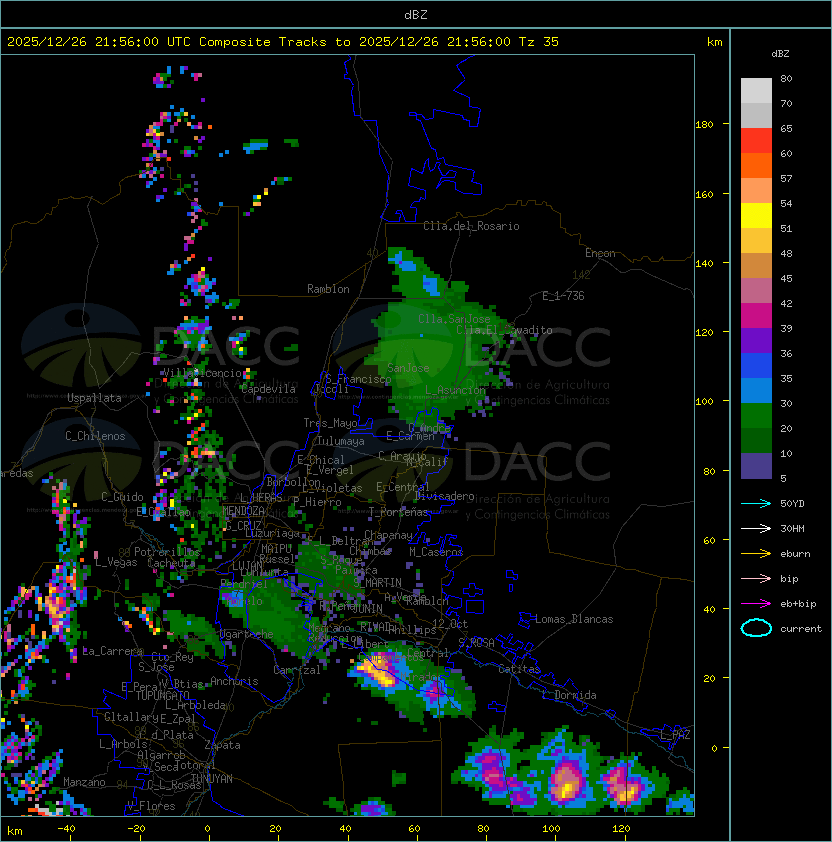832x842 pixels.
Task: Click the 'TUPUNGATO' place label
Action: (163, 695)
